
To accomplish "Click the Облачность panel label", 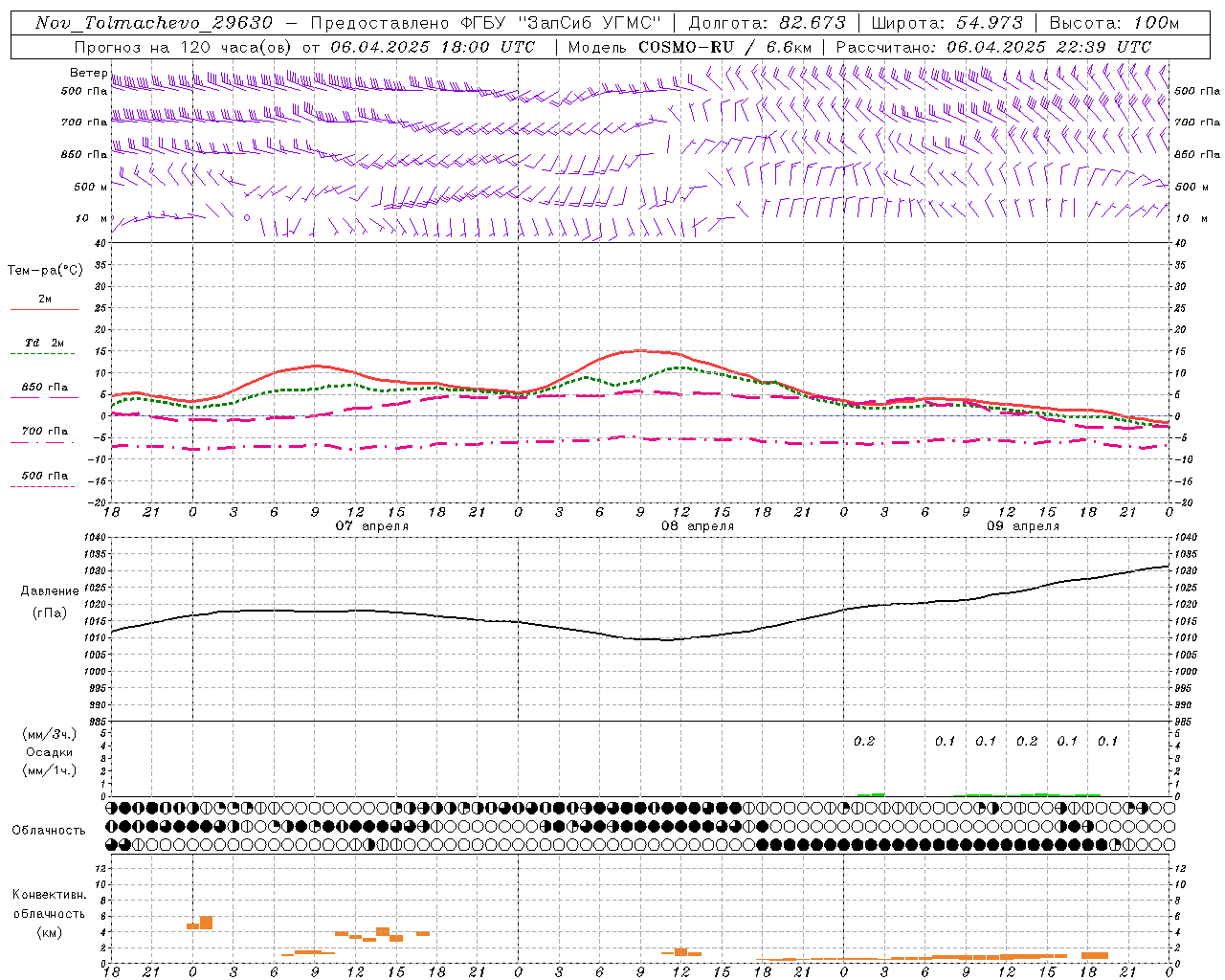I will [x=49, y=831].
